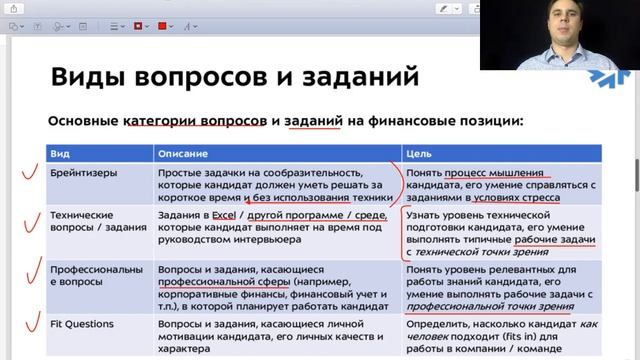
Task: Select the Note annotation tool
Action: [x=83, y=27]
